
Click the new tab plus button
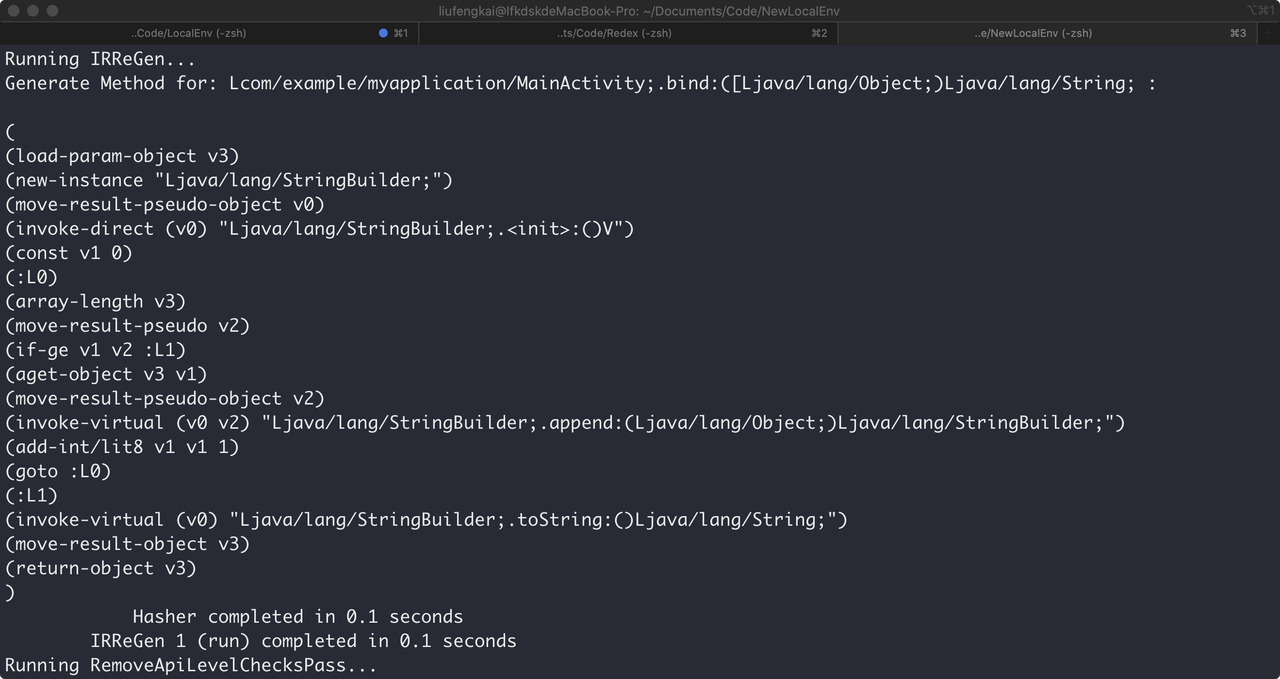(x=1268, y=33)
